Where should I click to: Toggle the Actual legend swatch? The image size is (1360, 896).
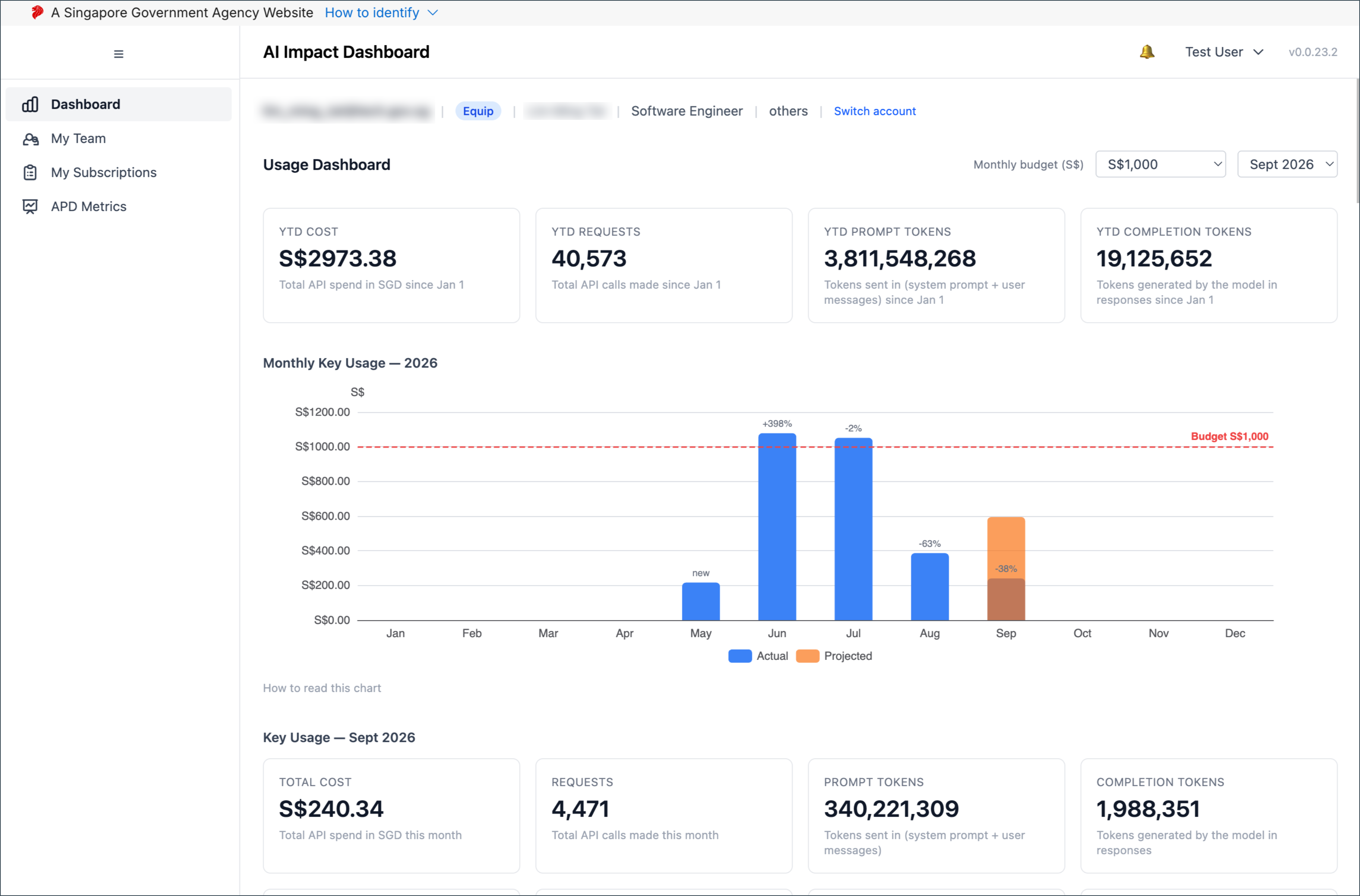pyautogui.click(x=740, y=656)
